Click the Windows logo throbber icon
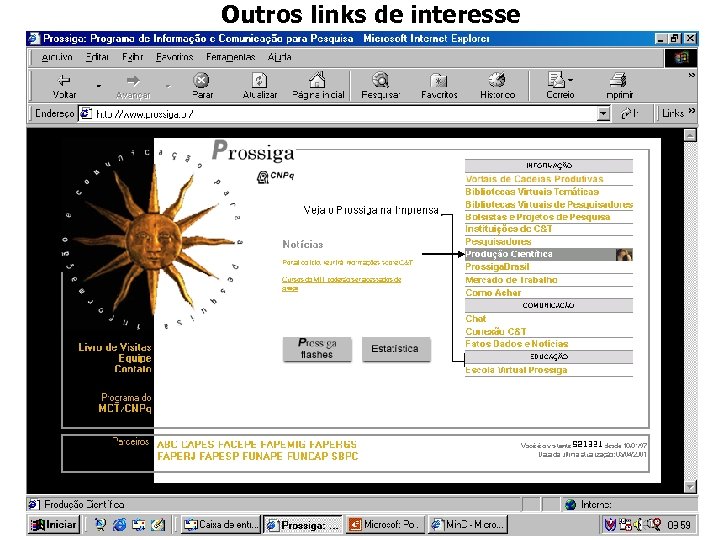The image size is (720, 540). tap(681, 57)
